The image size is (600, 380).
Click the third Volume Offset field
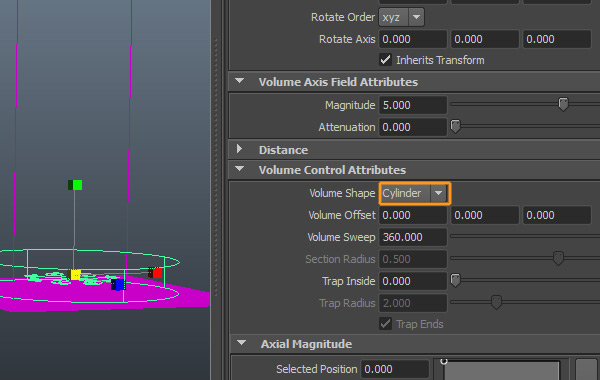point(557,215)
